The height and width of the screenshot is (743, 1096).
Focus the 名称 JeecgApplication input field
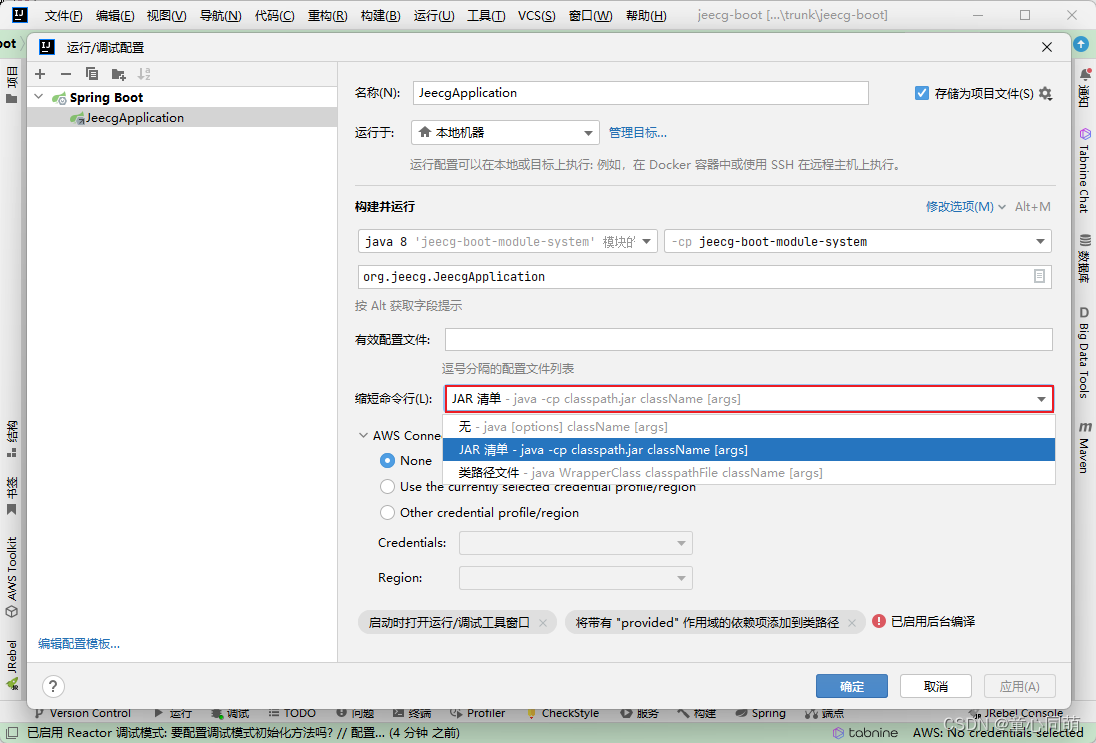[x=640, y=93]
